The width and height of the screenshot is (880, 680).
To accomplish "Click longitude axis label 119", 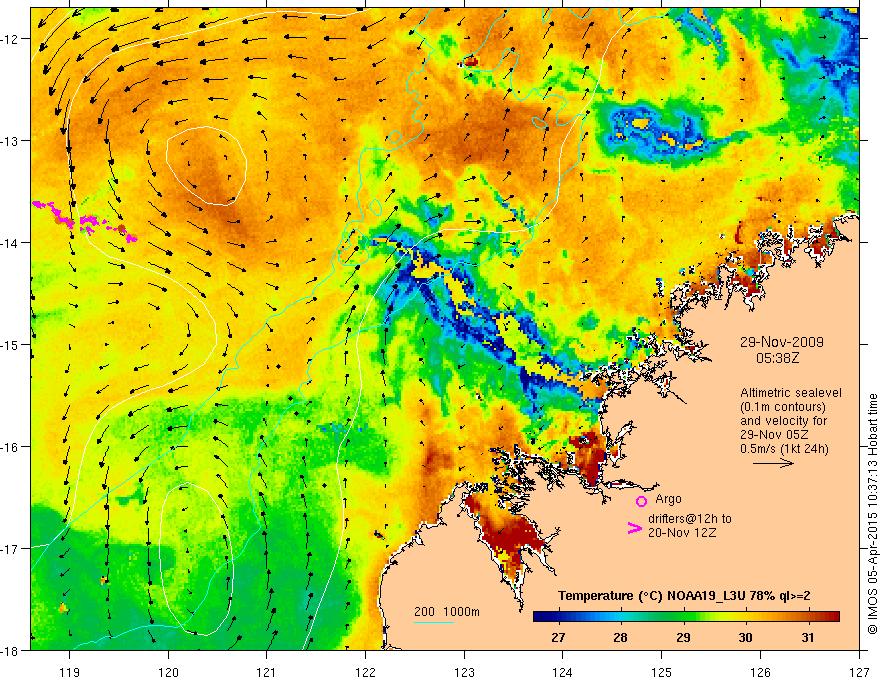I will click(x=70, y=672).
